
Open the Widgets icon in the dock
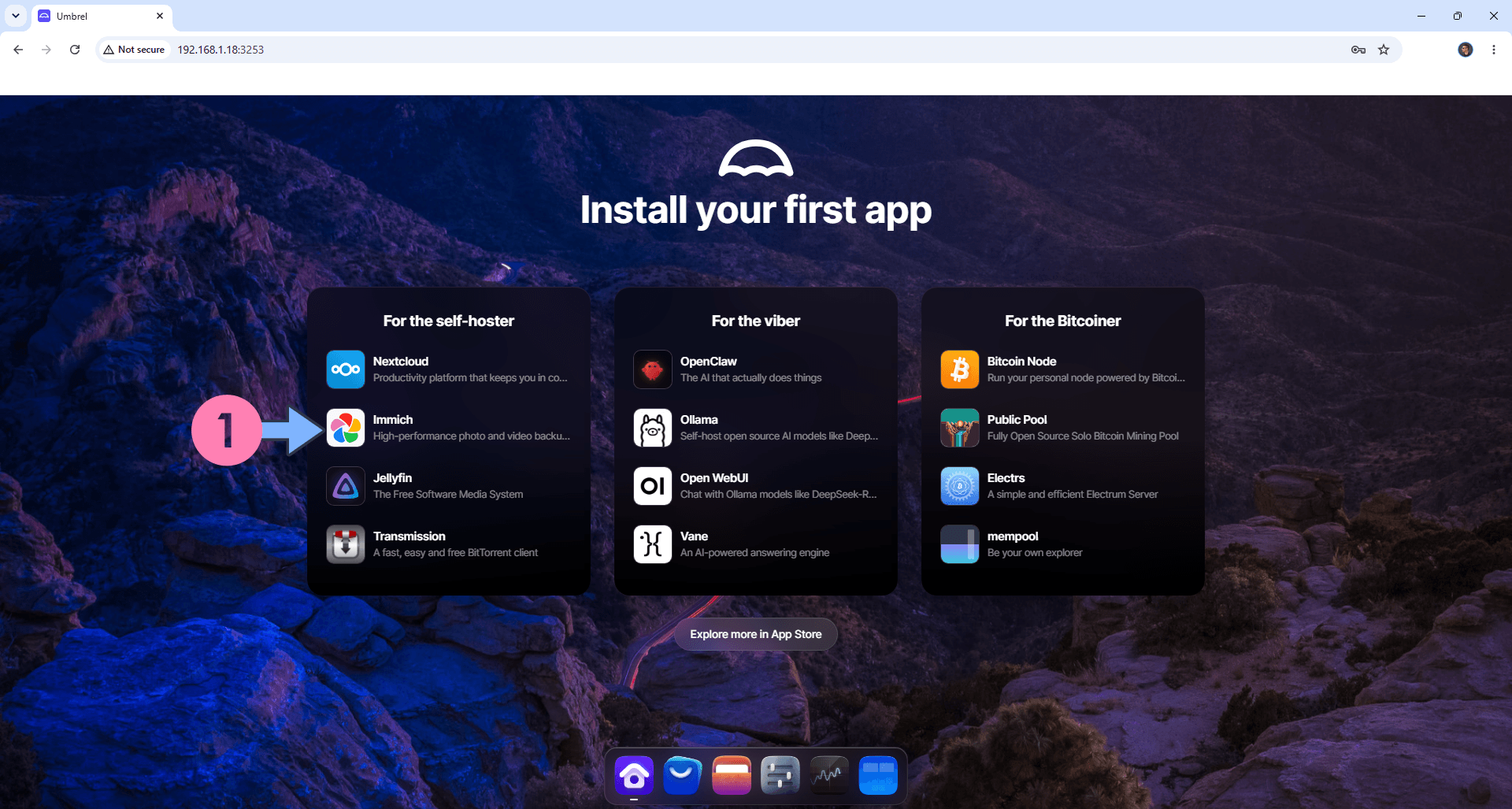[878, 775]
